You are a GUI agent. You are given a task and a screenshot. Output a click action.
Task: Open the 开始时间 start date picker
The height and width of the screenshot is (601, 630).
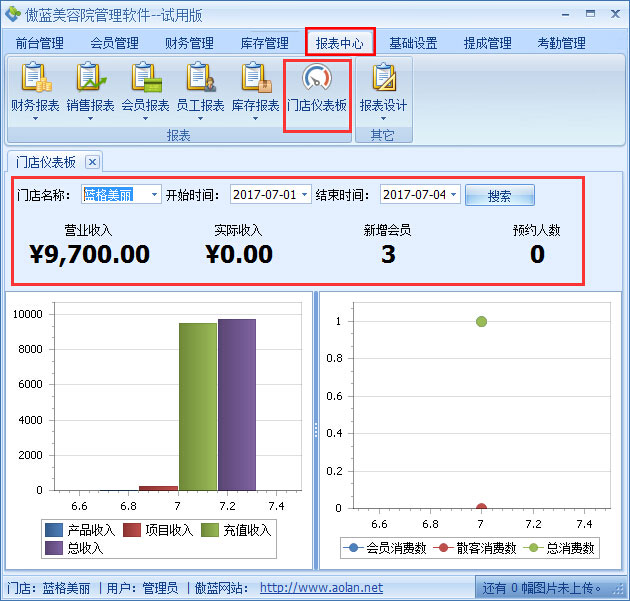[304, 195]
